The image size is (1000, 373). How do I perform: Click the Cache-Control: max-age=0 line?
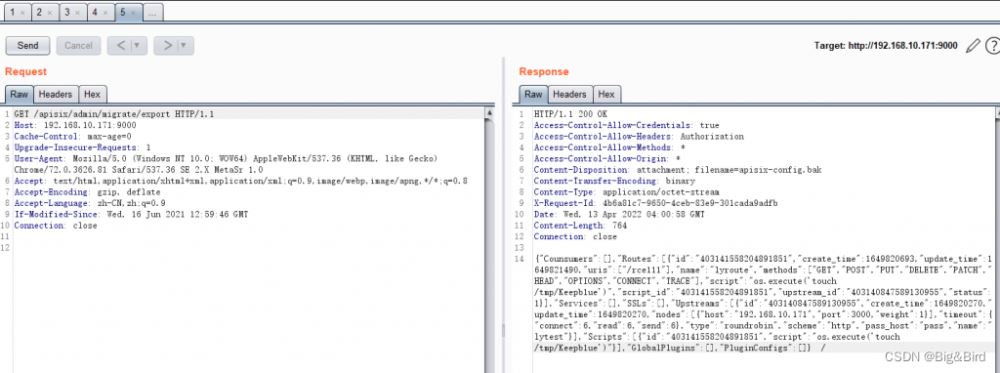click(x=73, y=136)
